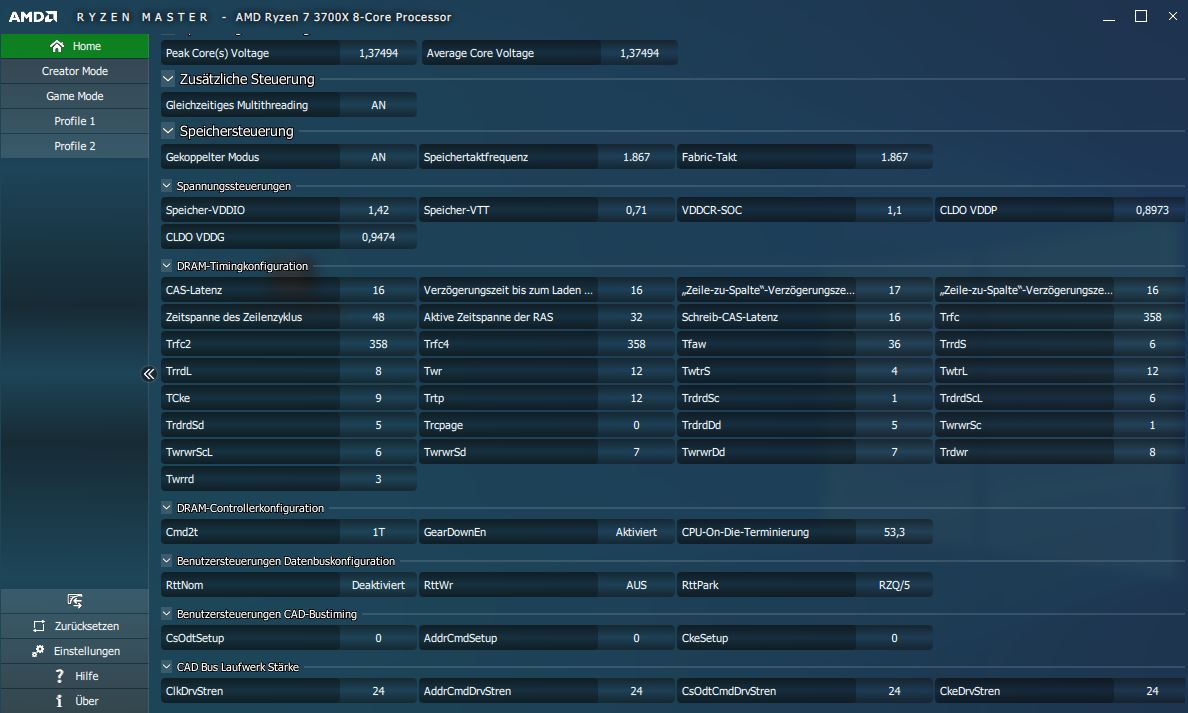Click the Über info icon
1188x713 pixels.
(59, 701)
